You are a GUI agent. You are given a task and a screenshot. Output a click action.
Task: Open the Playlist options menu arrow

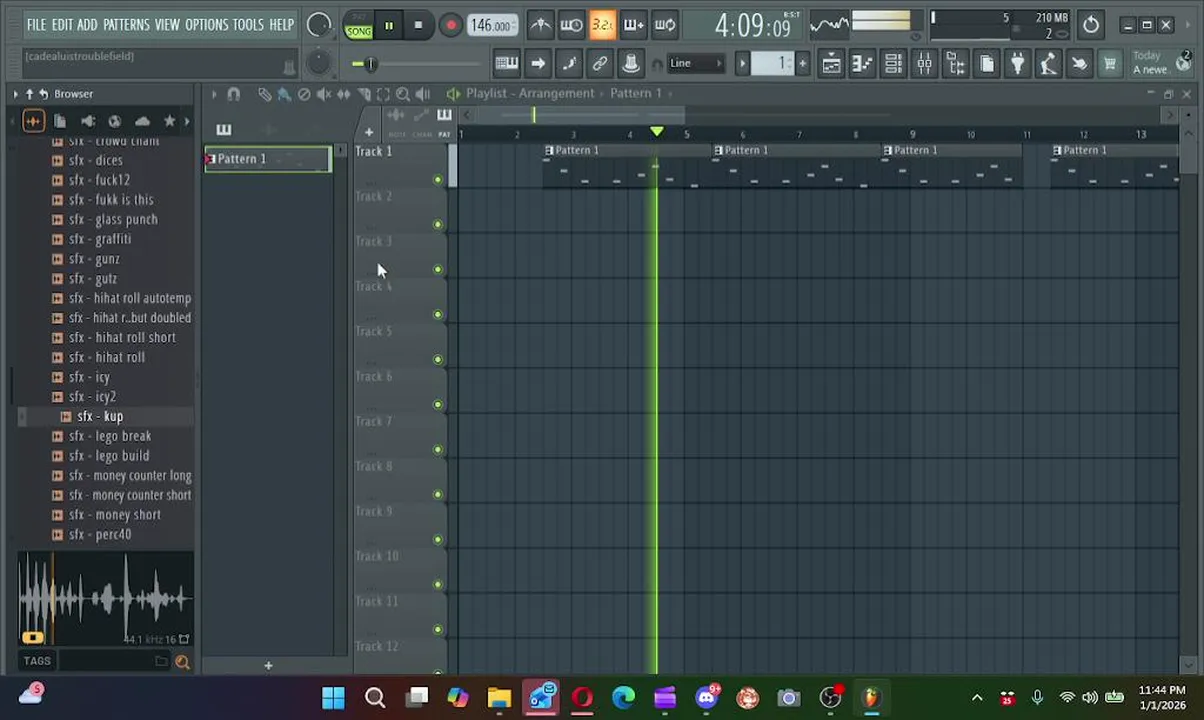point(213,94)
